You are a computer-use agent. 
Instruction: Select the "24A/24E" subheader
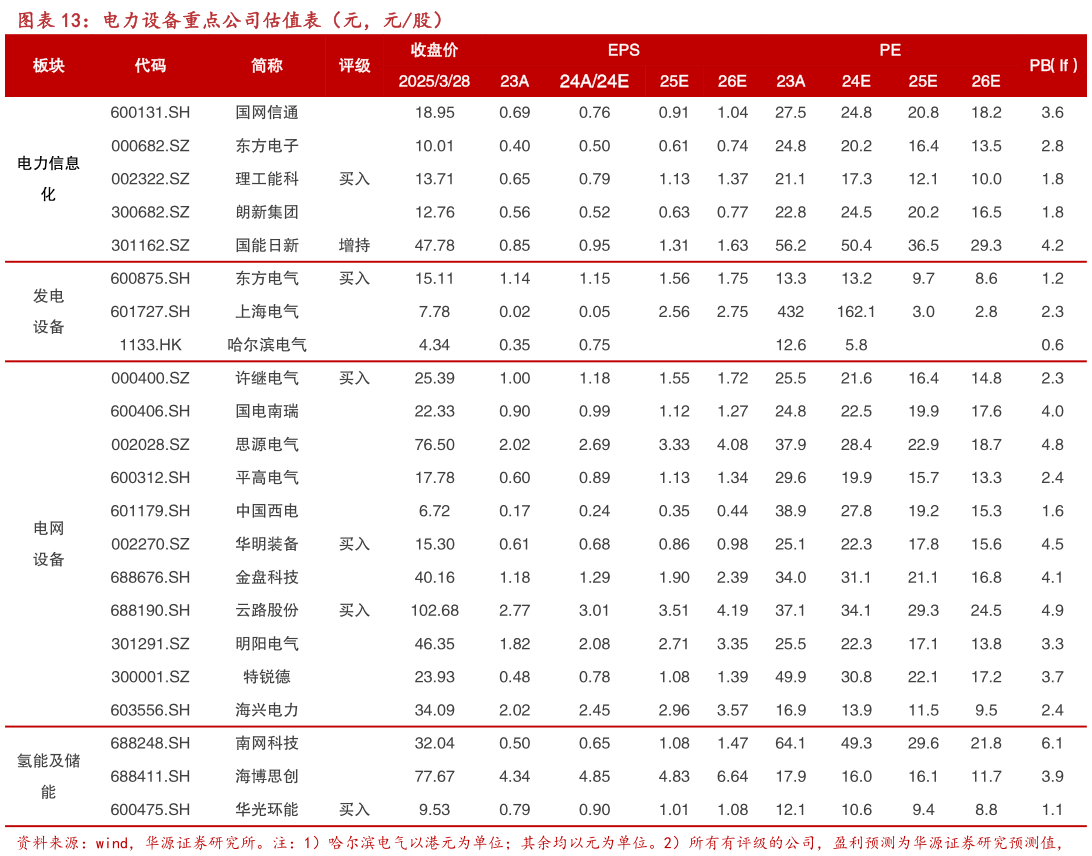594,81
